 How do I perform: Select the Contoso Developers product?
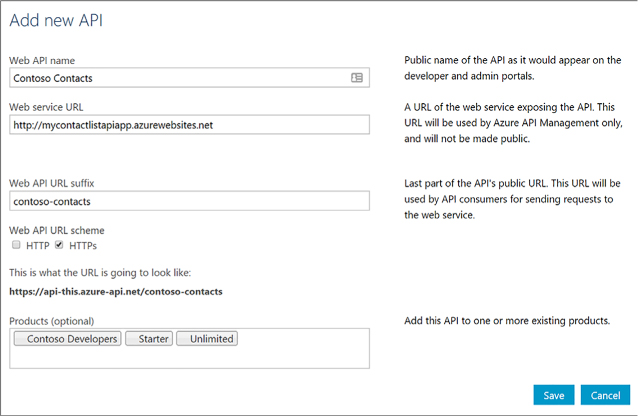tap(68, 339)
